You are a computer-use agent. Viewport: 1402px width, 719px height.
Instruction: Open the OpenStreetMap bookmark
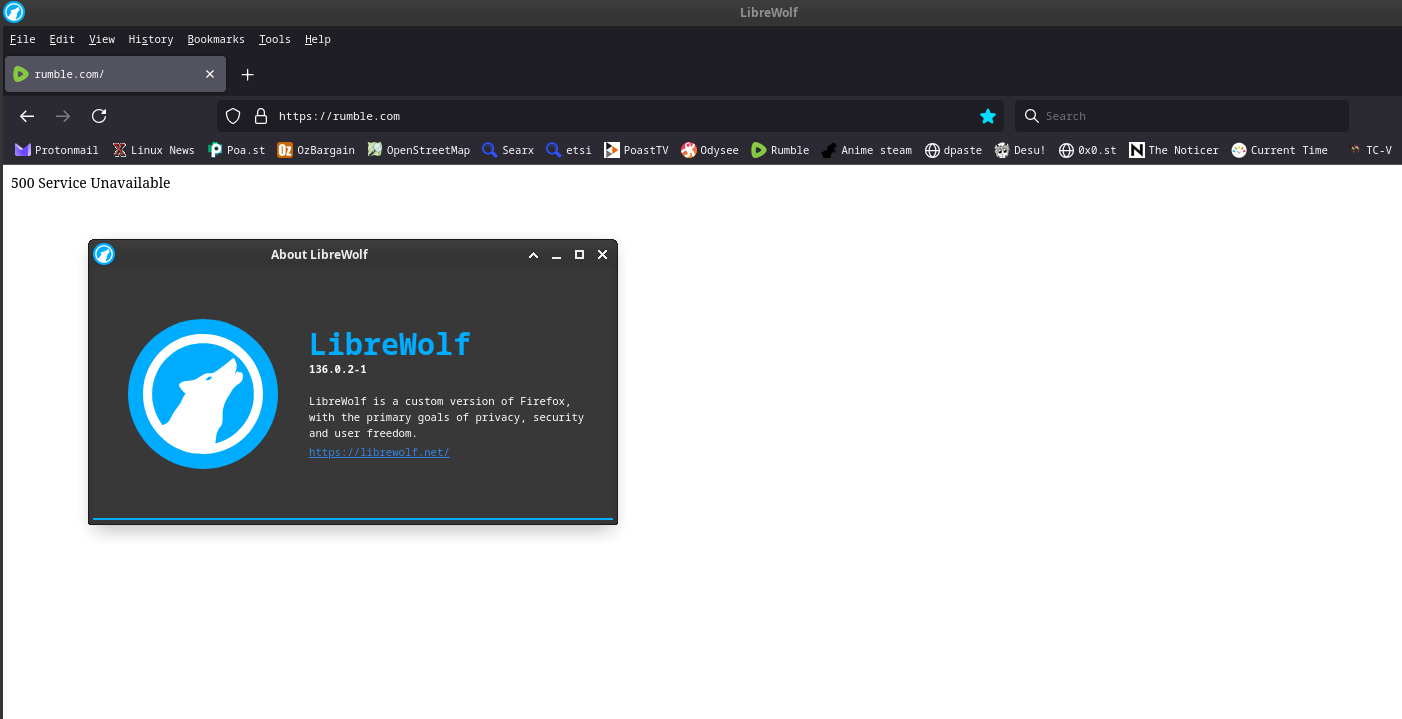(418, 150)
